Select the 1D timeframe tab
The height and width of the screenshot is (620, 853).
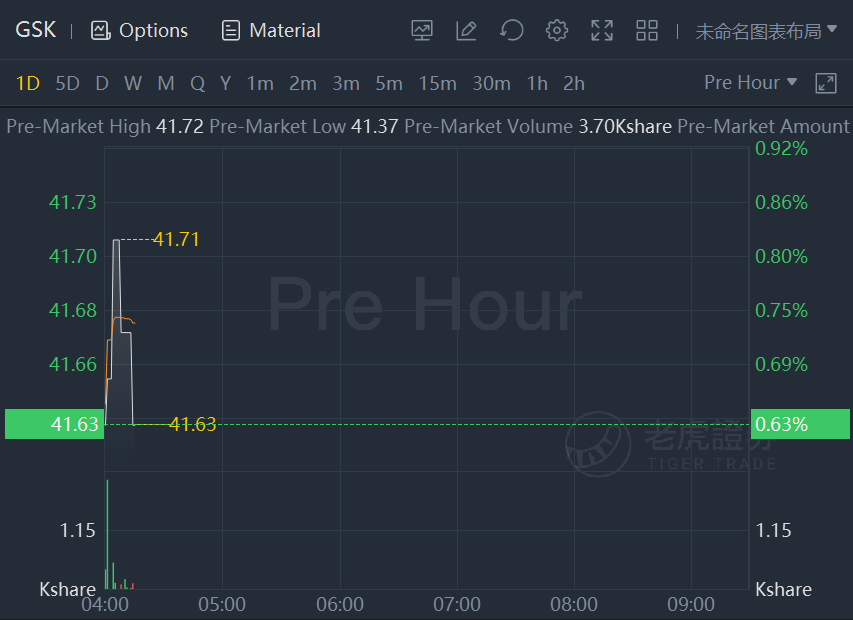(x=28, y=84)
